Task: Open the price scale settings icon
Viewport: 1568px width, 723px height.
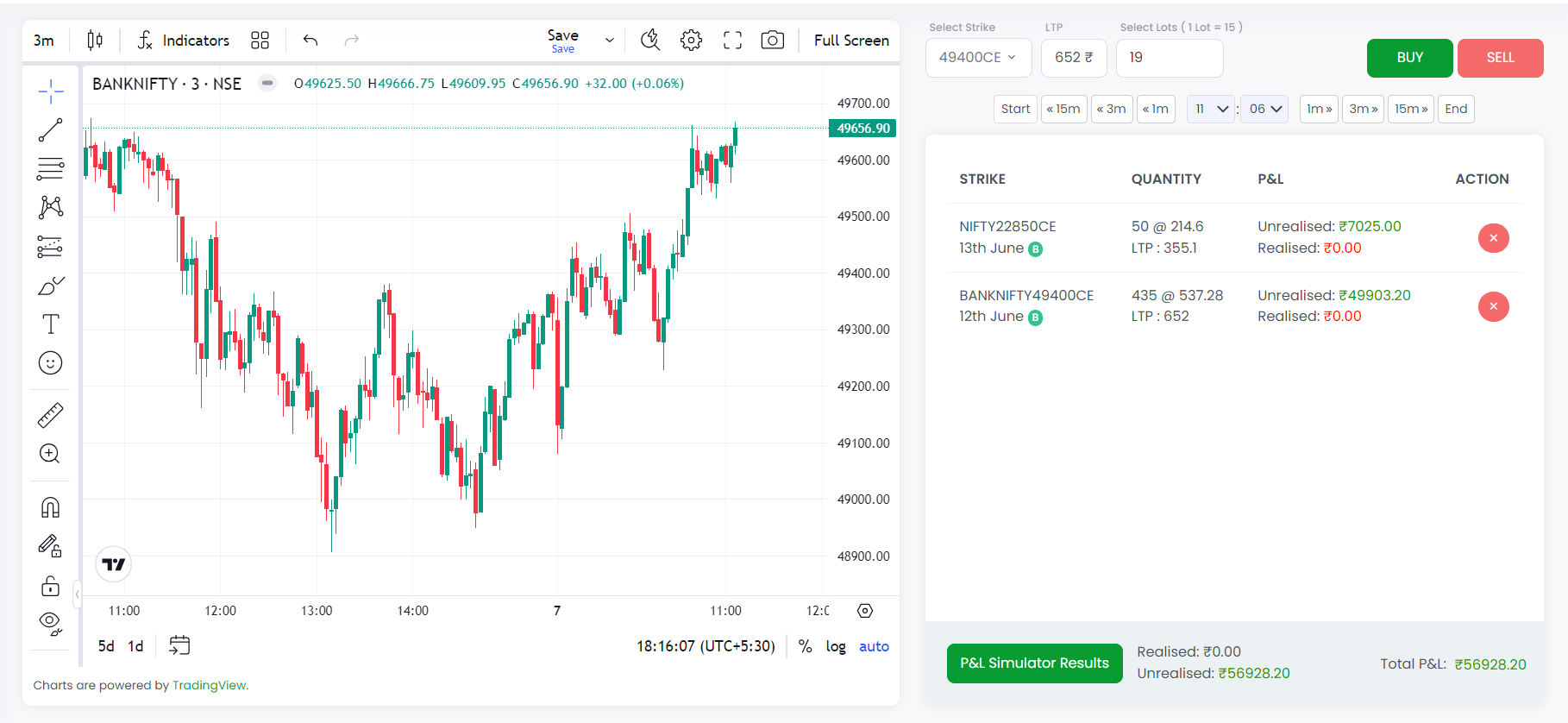Action: [865, 611]
